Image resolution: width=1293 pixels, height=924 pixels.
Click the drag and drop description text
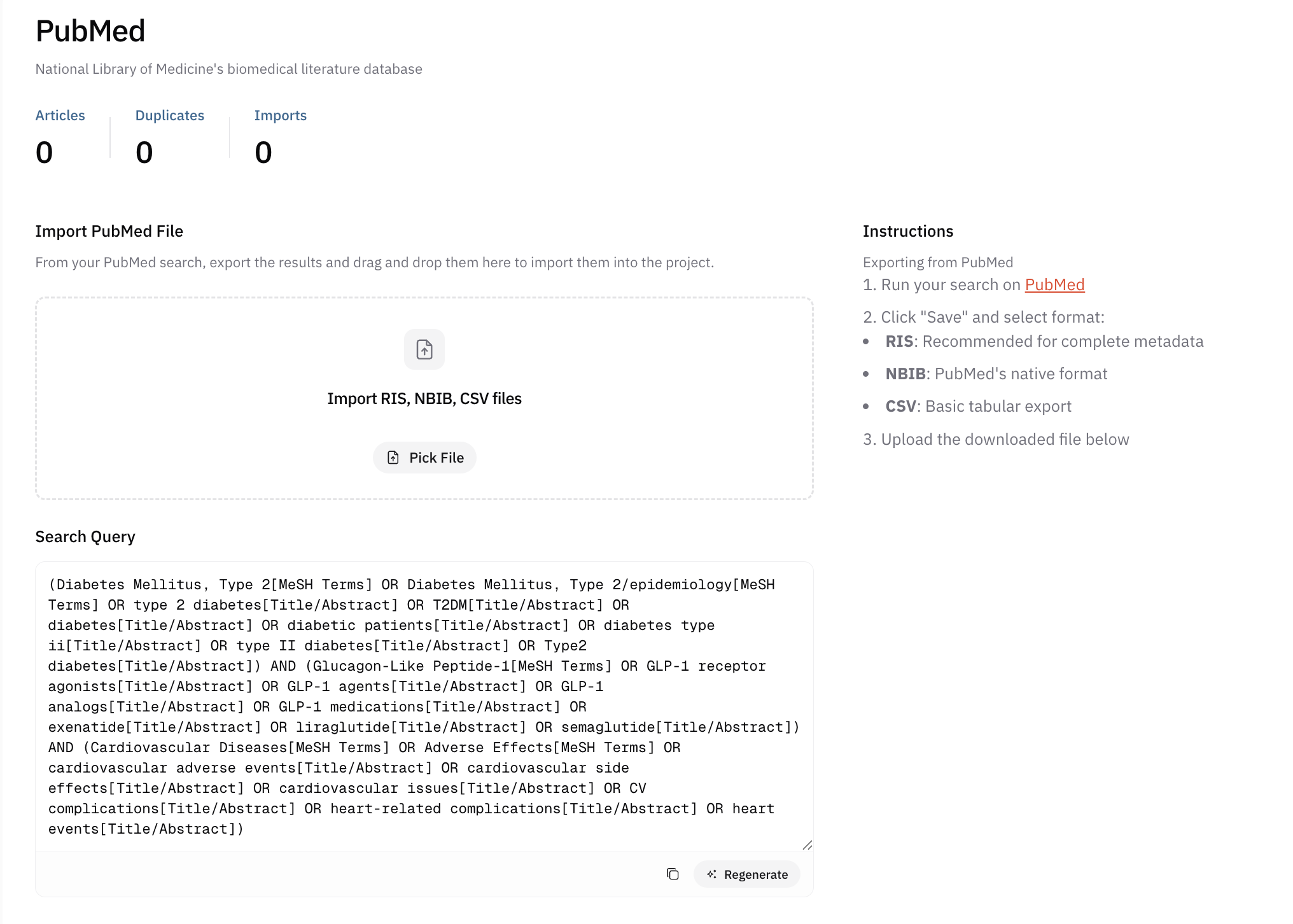click(375, 262)
